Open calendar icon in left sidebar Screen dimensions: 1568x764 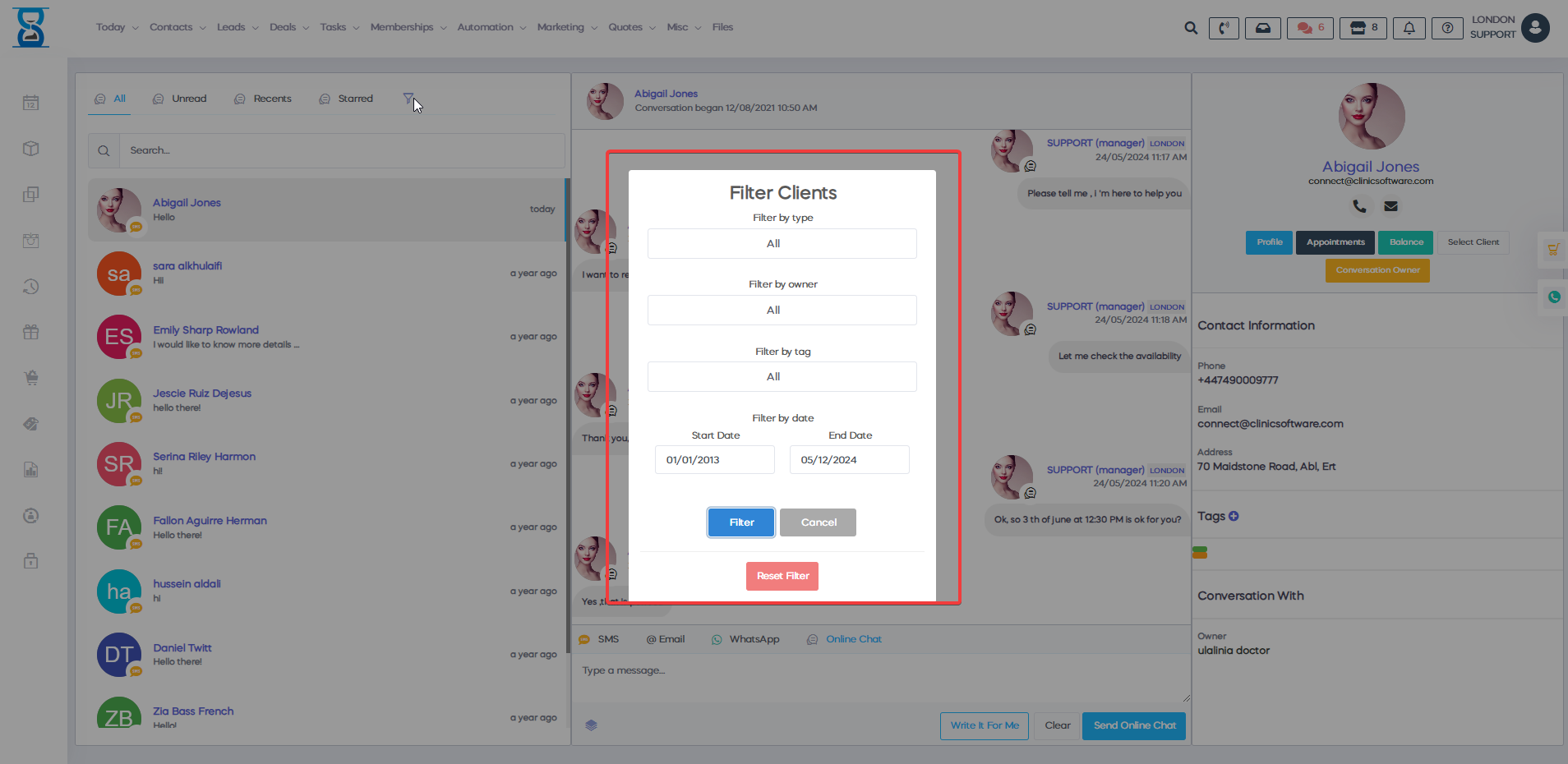tap(31, 104)
